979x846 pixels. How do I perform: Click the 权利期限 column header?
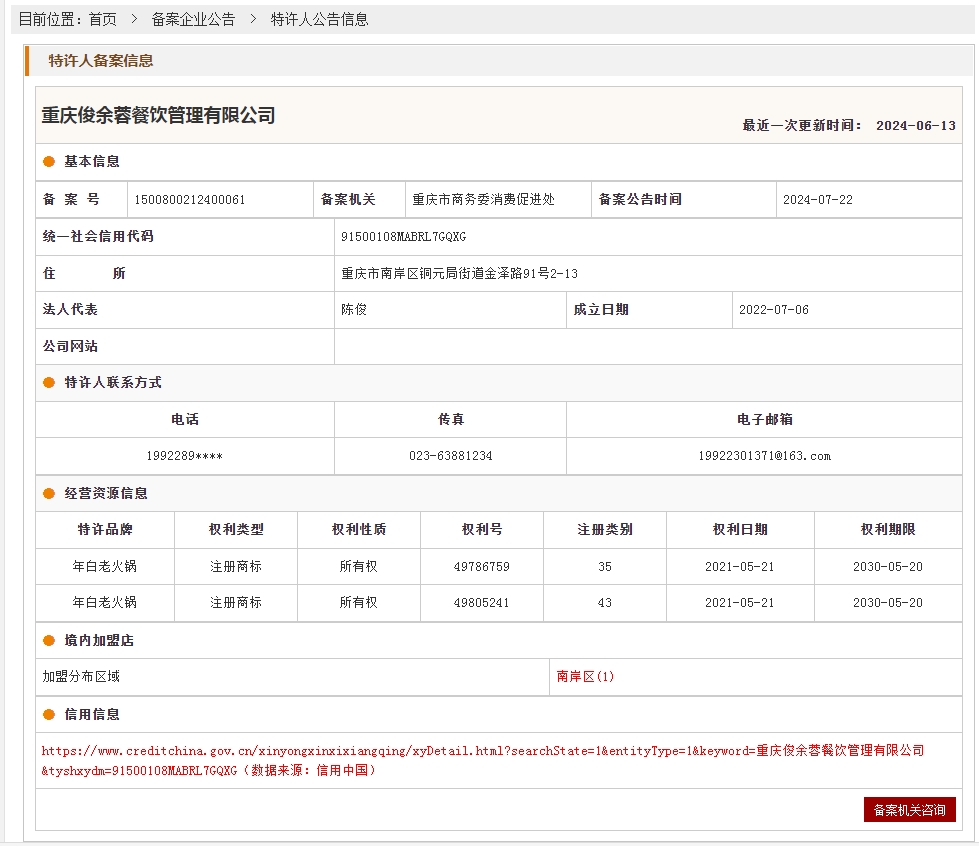[x=888, y=529]
